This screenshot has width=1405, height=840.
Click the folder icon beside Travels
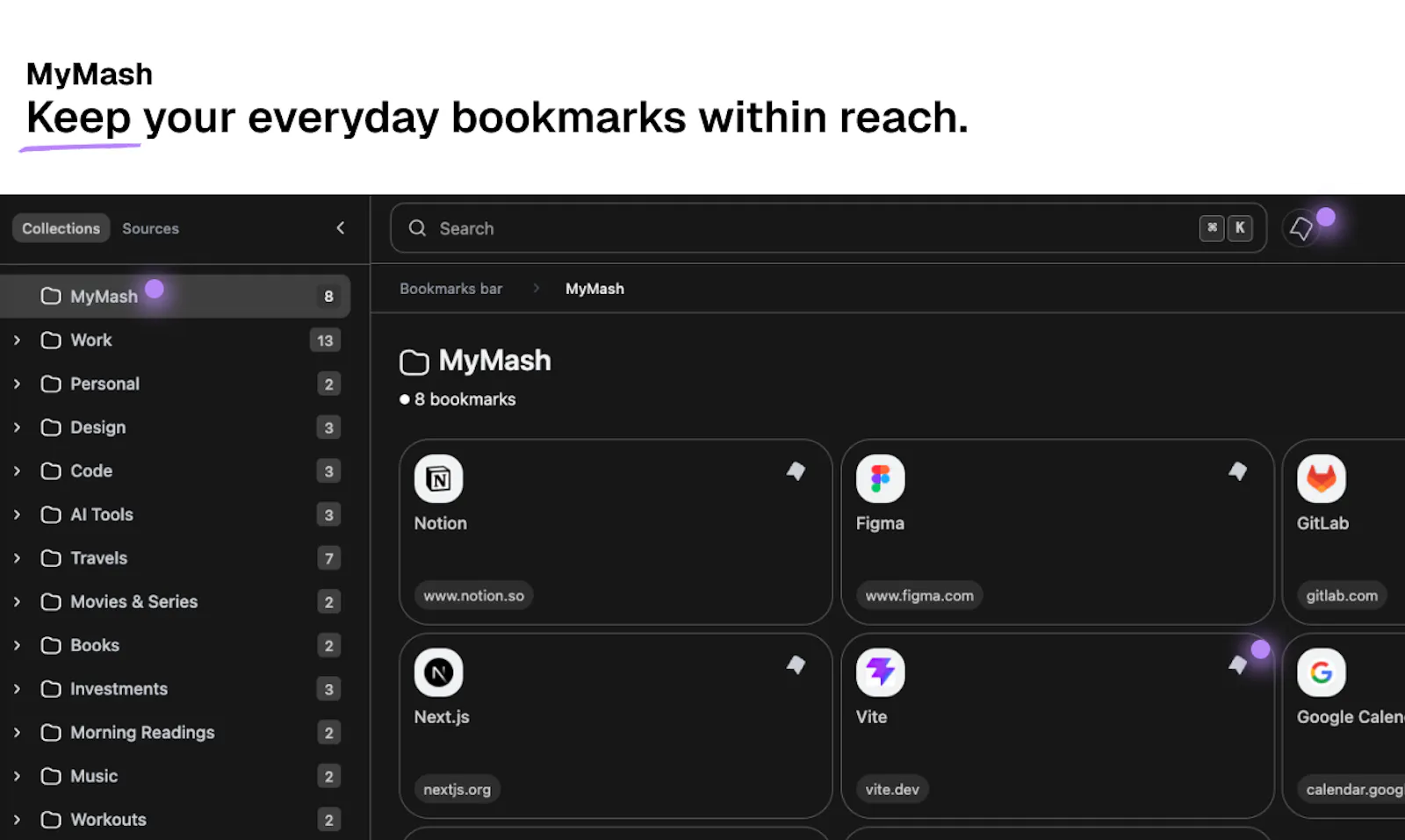tap(51, 558)
